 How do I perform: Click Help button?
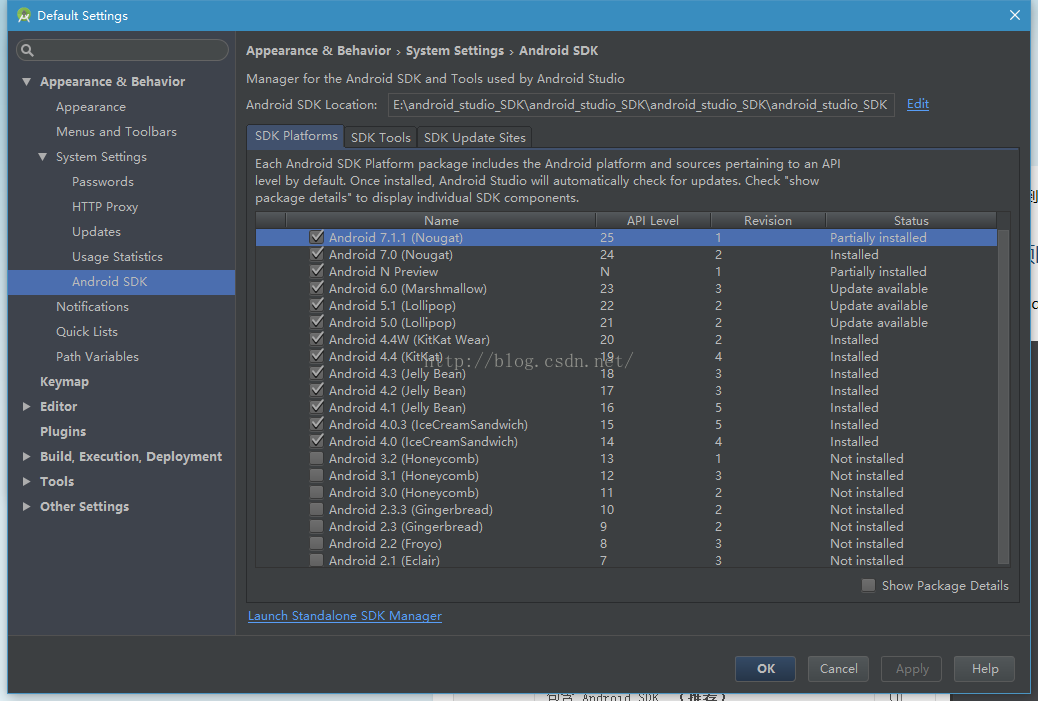click(x=984, y=669)
